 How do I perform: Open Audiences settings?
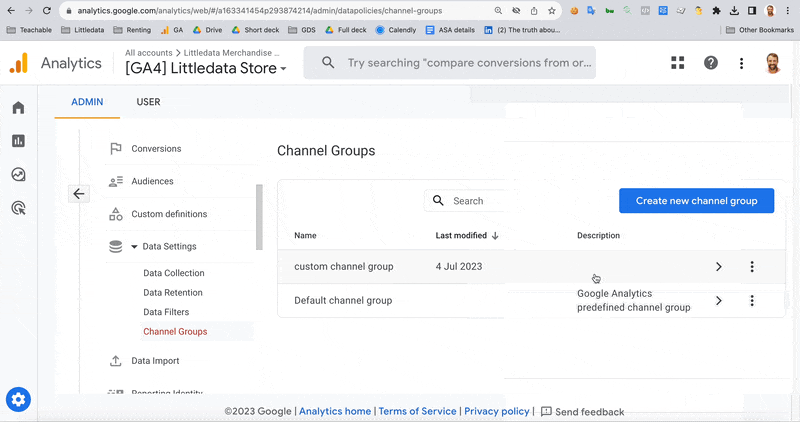(152, 181)
